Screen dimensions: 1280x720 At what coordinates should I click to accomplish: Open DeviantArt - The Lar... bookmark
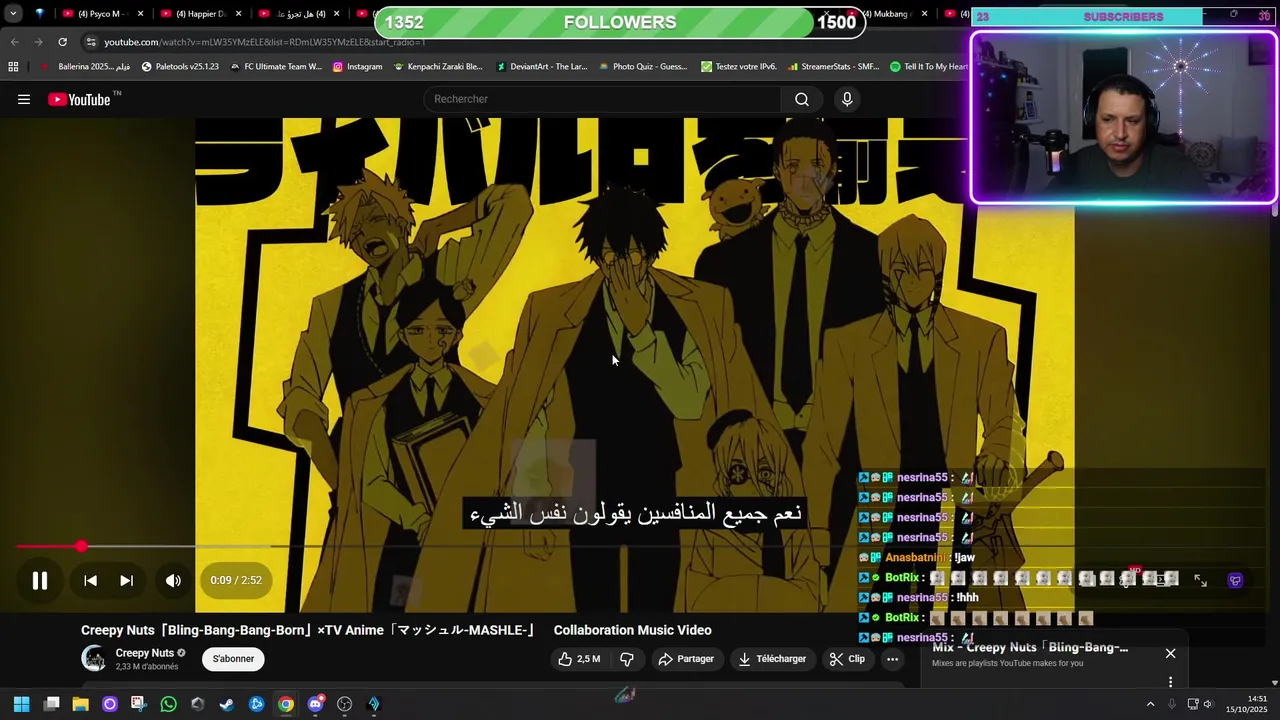(540, 67)
